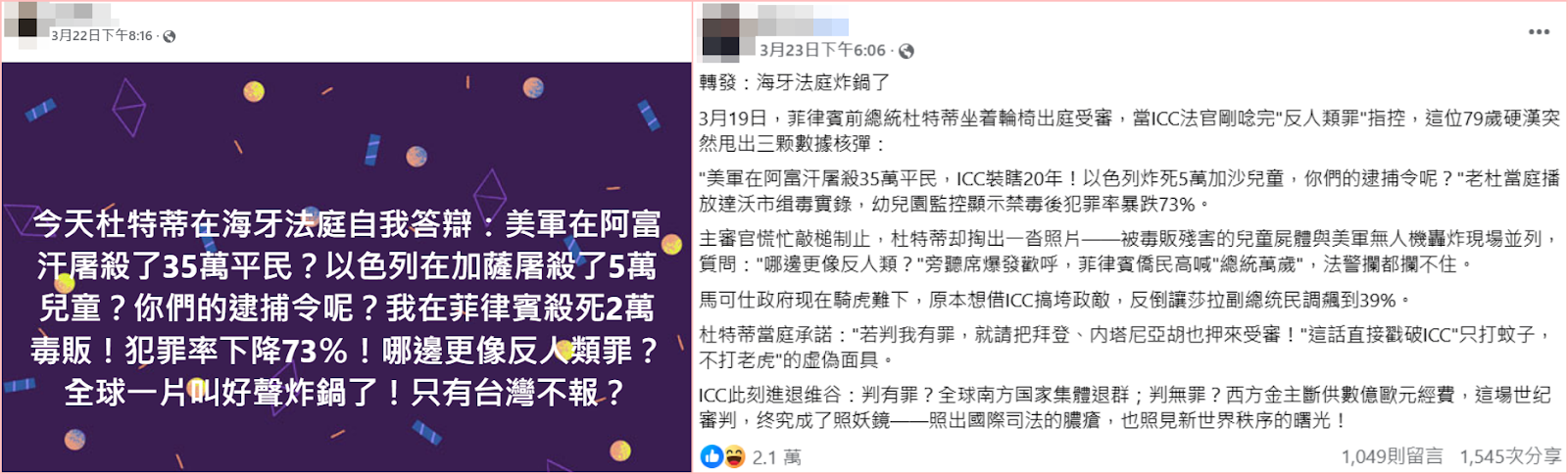Click the globe privacy icon beside 3月22日
This screenshot has height=474, width=1568.
point(170,36)
